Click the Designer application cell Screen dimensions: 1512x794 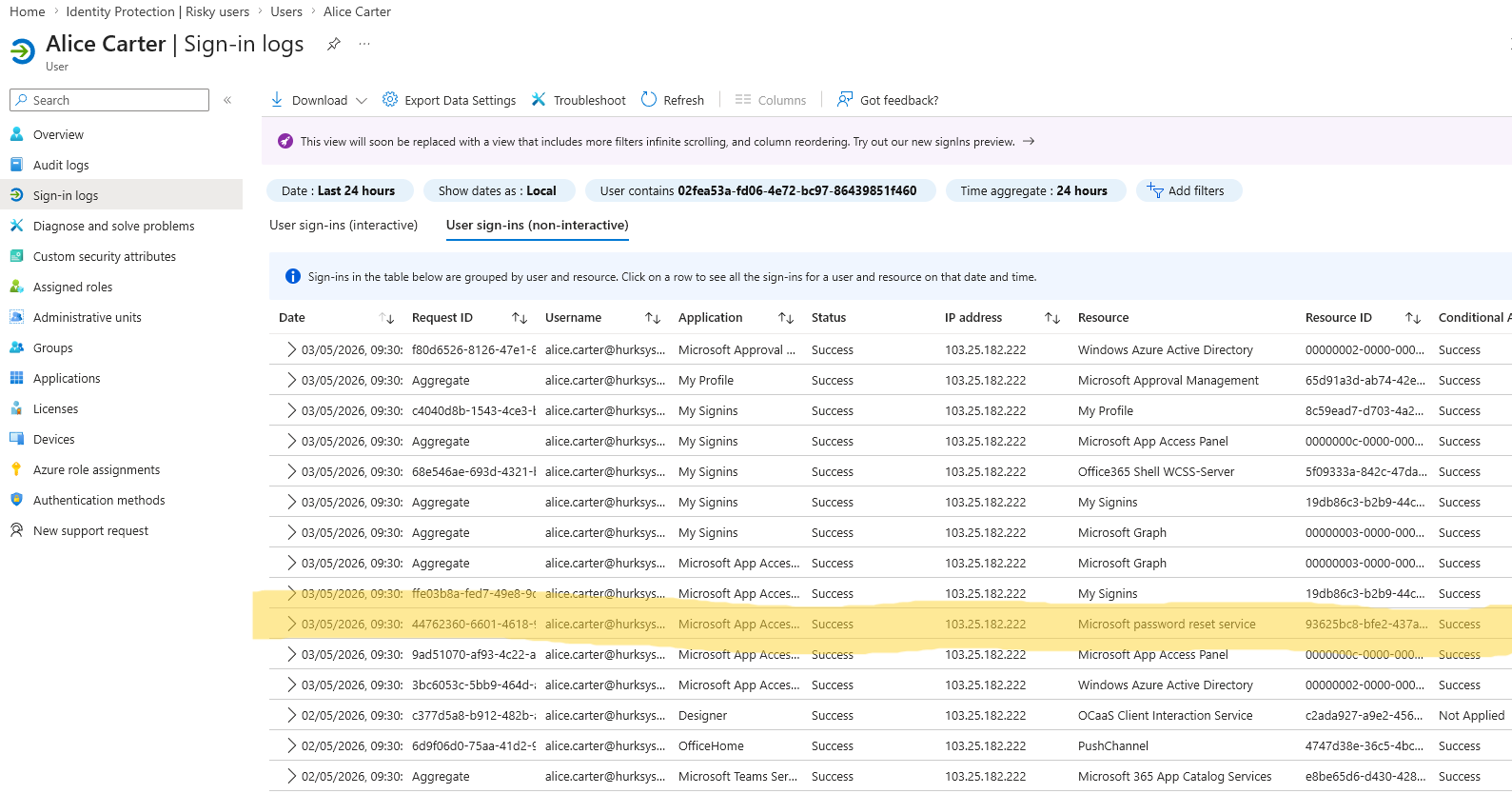click(x=702, y=715)
